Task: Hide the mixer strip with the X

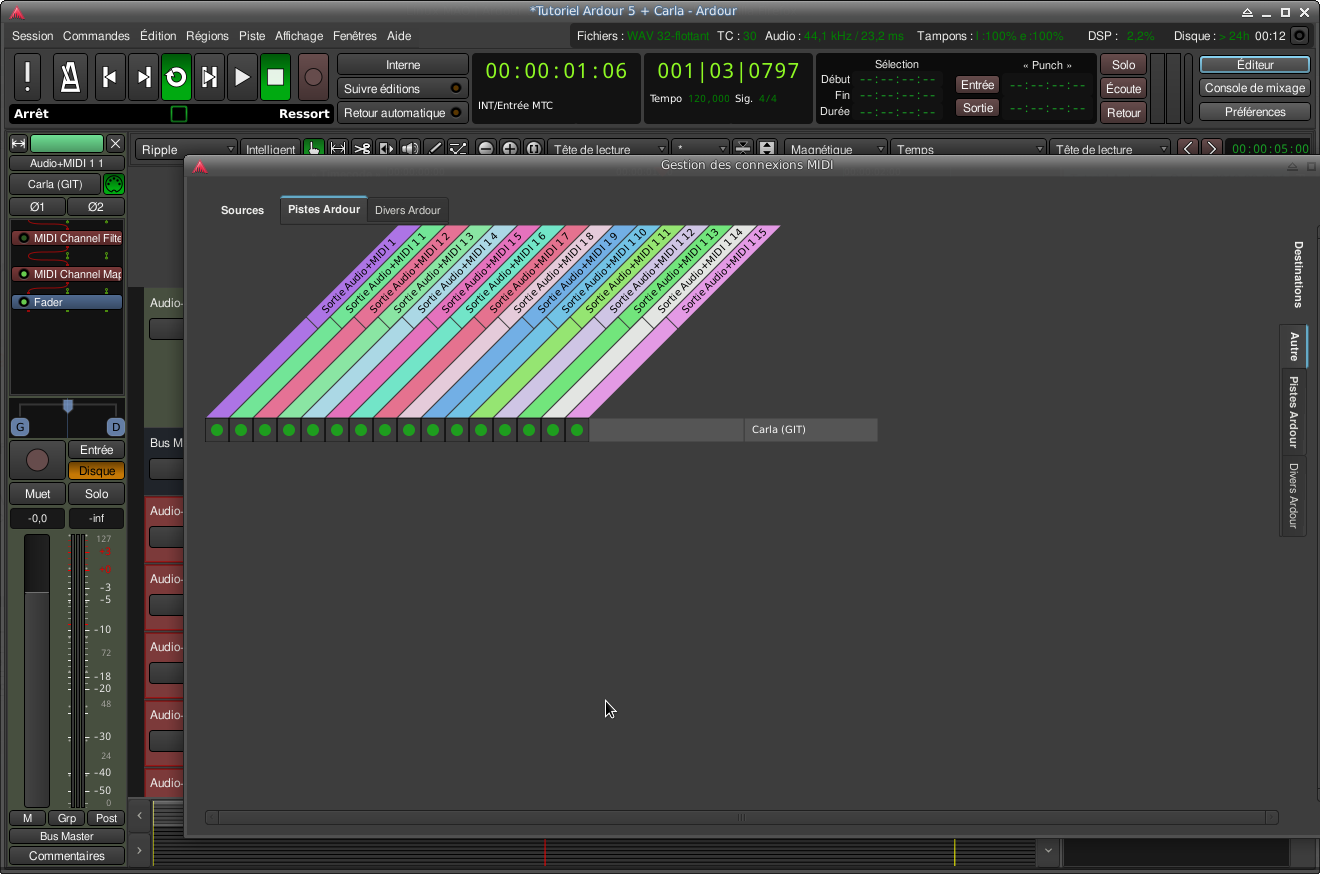Action: [115, 144]
